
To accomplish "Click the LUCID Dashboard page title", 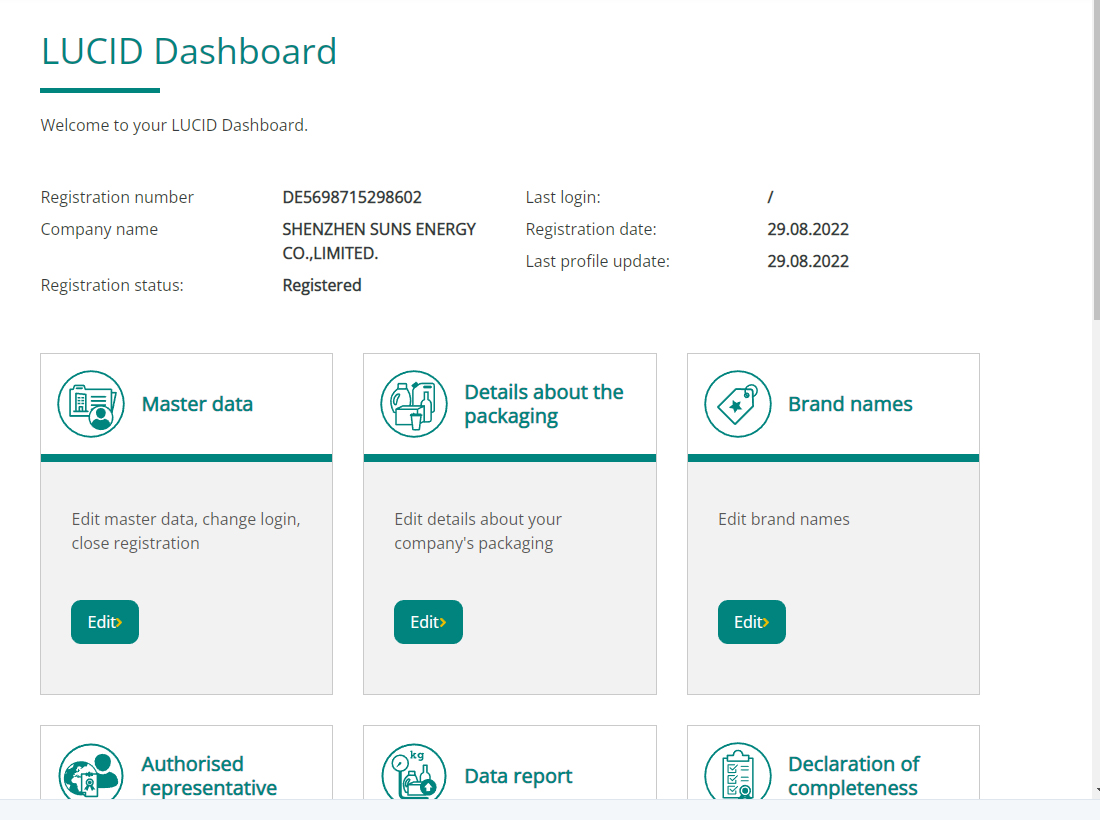I will tap(189, 51).
